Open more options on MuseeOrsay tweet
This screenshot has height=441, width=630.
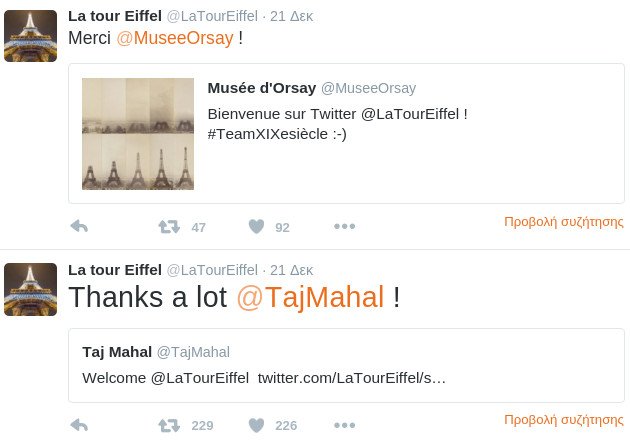pos(344,227)
